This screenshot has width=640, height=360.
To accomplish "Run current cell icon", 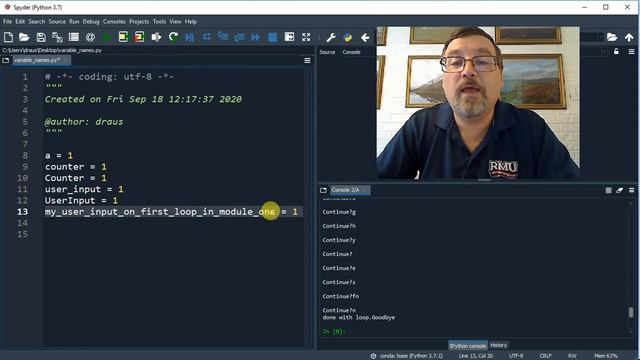I will coord(123,37).
